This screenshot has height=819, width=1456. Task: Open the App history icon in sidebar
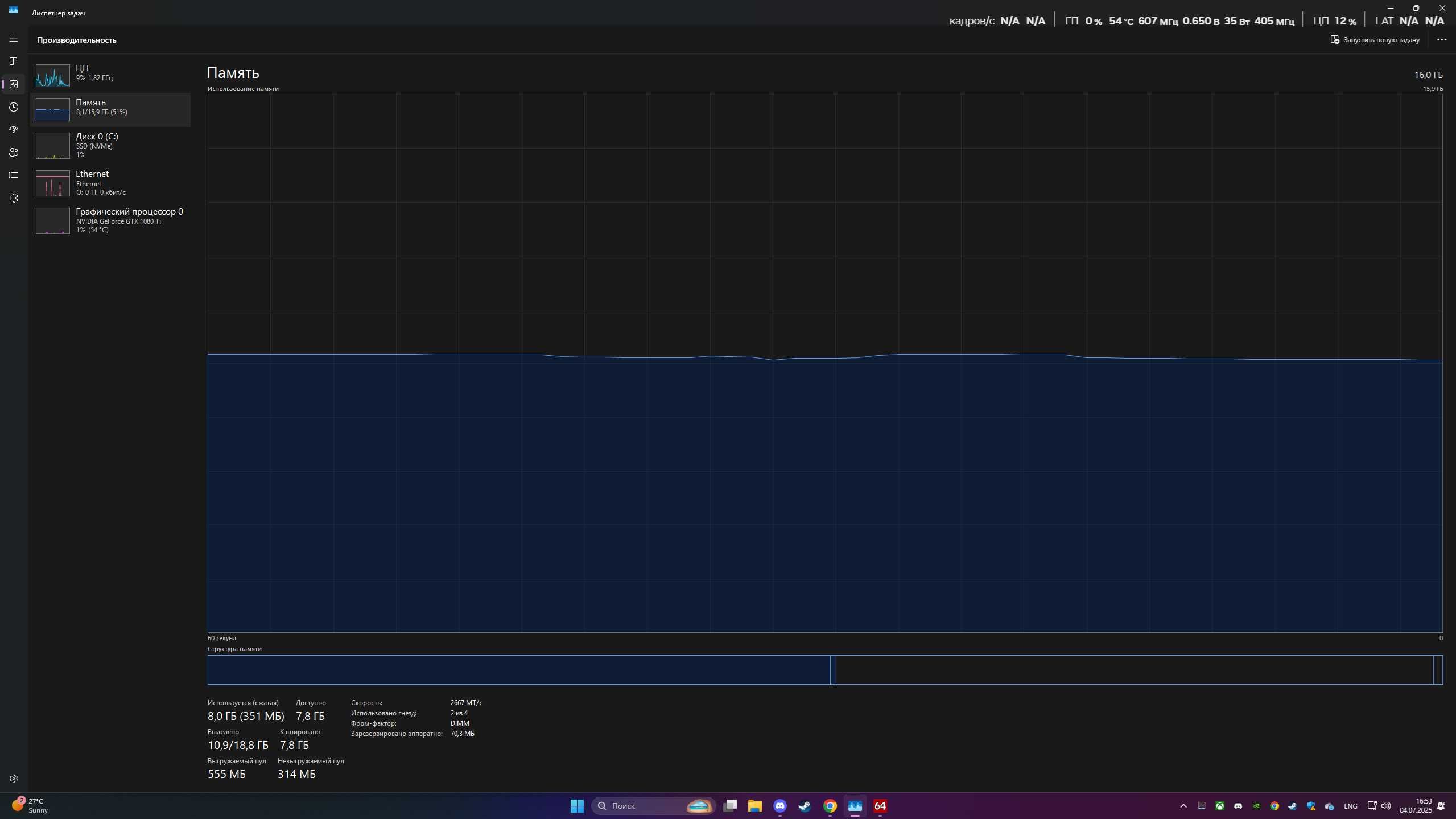click(x=14, y=107)
